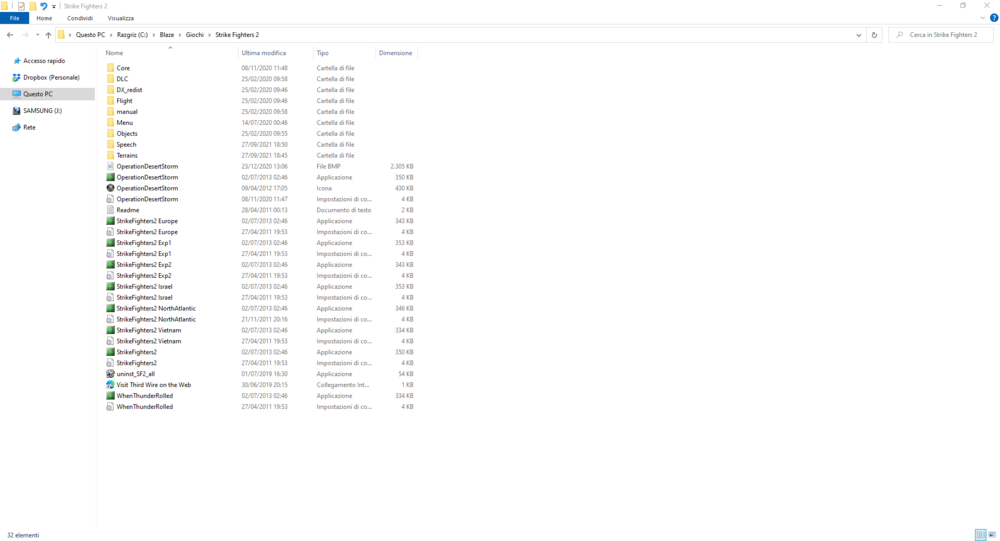Select StrikeFighters2 Israel application icon
This screenshot has width=1000, height=541.
[110, 286]
